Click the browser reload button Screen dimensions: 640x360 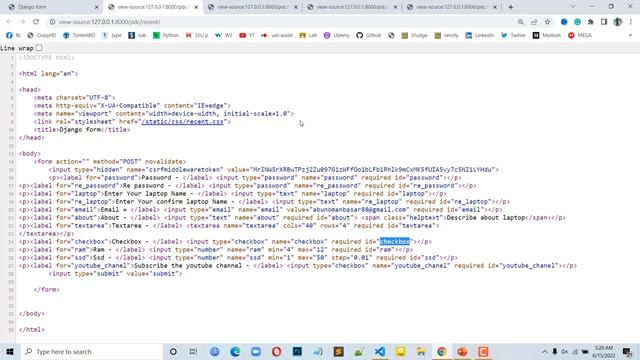click(x=36, y=22)
